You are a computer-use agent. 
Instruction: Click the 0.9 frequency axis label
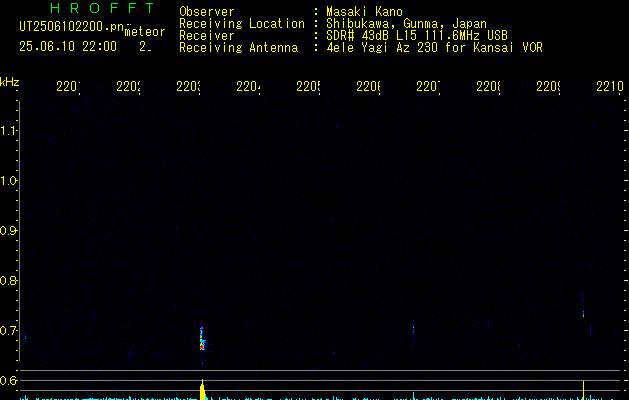8,230
